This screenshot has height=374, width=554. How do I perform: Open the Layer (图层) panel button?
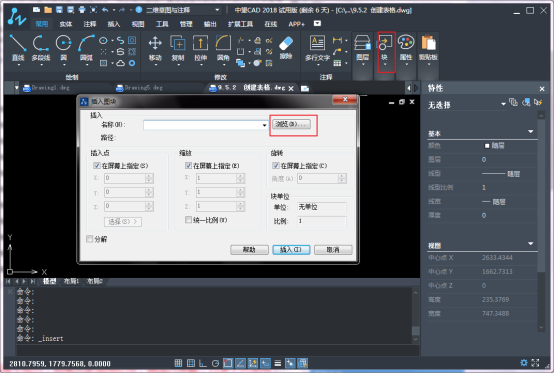(x=363, y=48)
